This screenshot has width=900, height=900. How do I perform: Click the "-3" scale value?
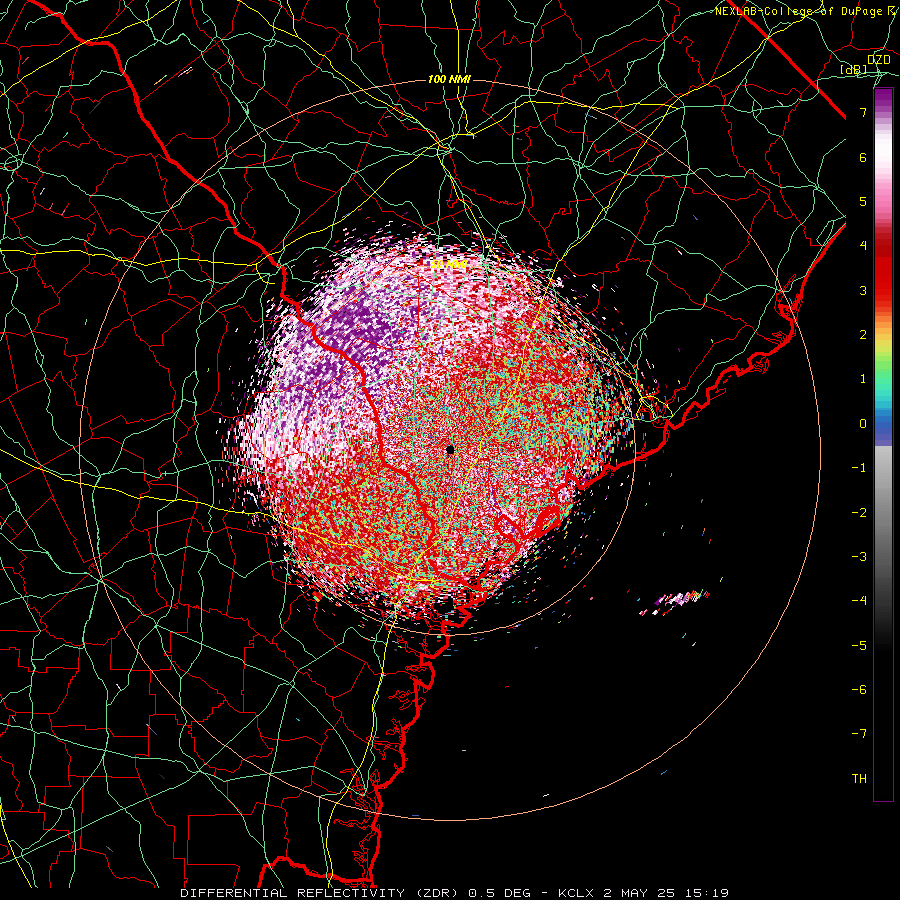[x=859, y=557]
